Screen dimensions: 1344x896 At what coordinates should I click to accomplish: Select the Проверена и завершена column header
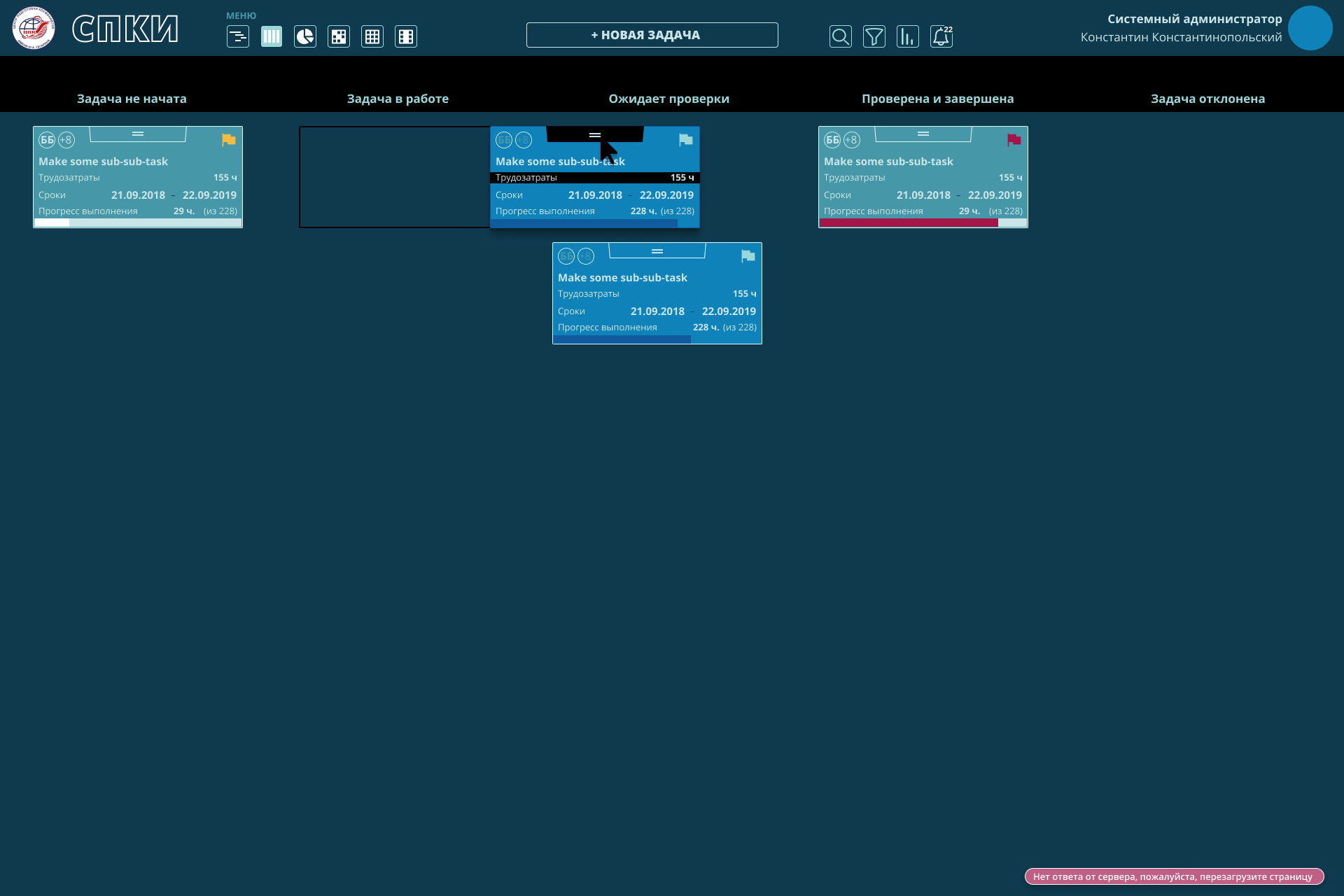[938, 99]
